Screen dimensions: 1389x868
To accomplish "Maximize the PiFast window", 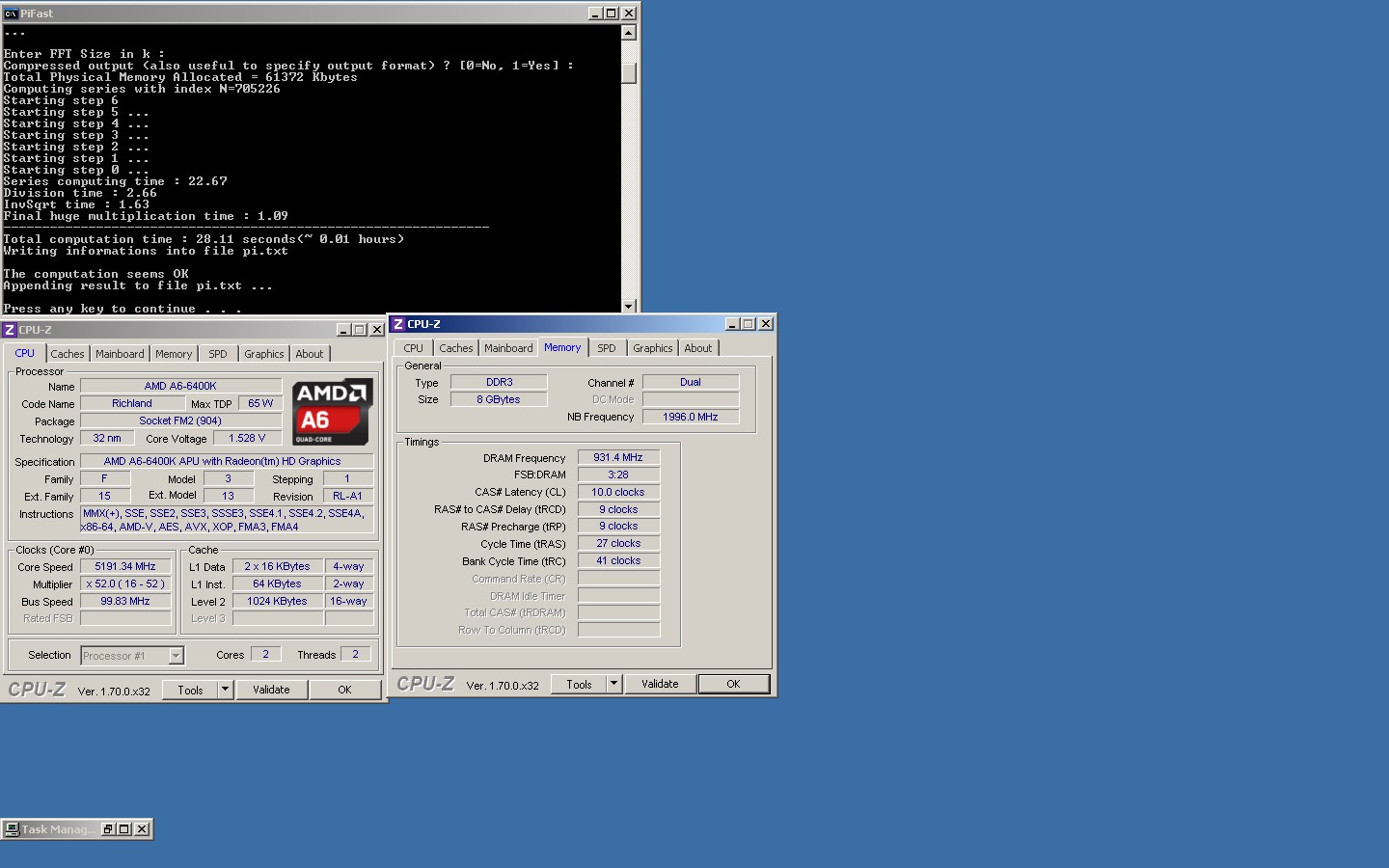I will (612, 14).
